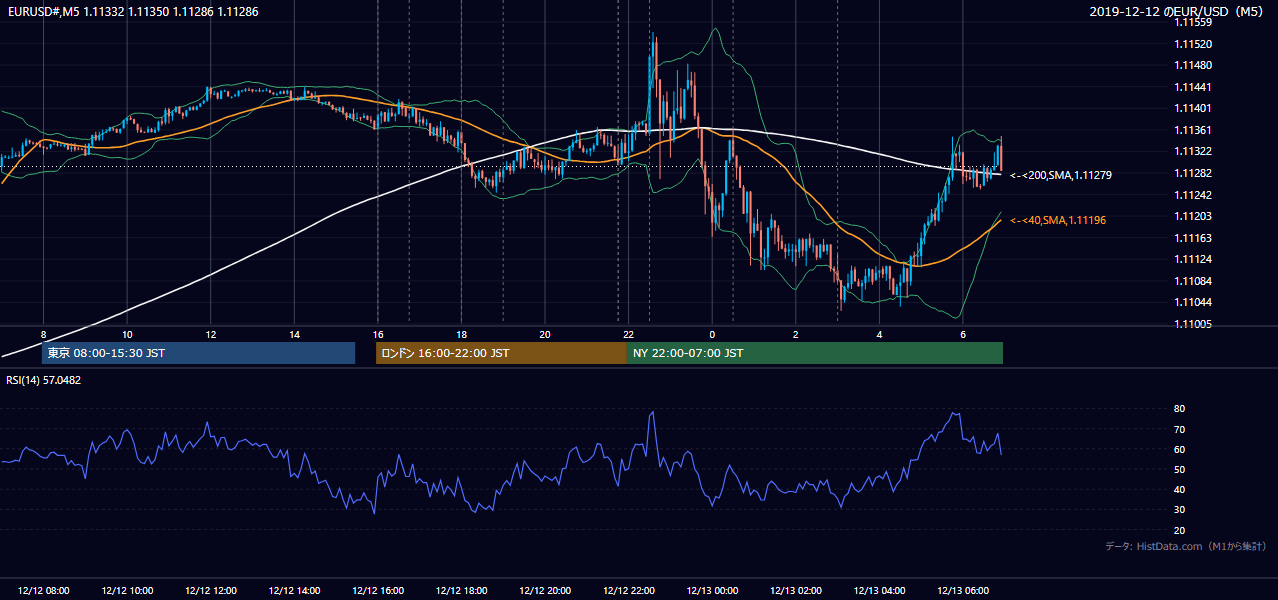This screenshot has width=1278, height=600.
Task: Click the 1.11084 price axis label
Action: point(1194,281)
